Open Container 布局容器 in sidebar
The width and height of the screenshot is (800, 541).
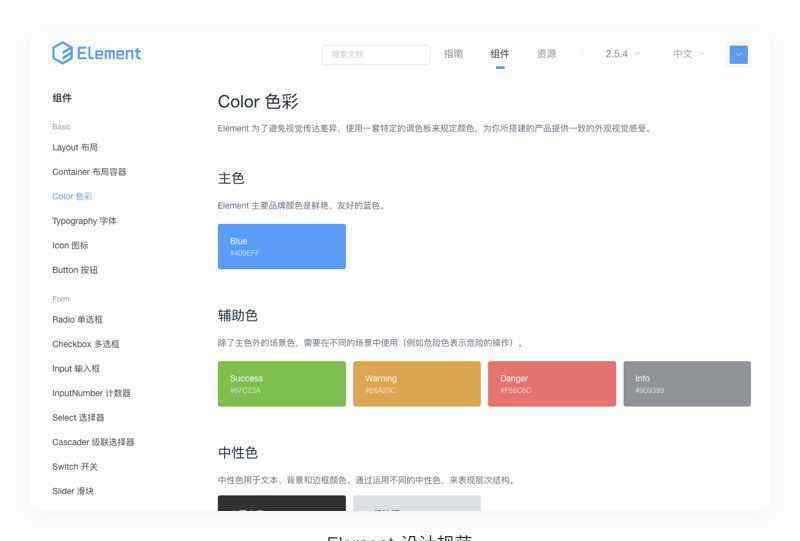tap(89, 172)
